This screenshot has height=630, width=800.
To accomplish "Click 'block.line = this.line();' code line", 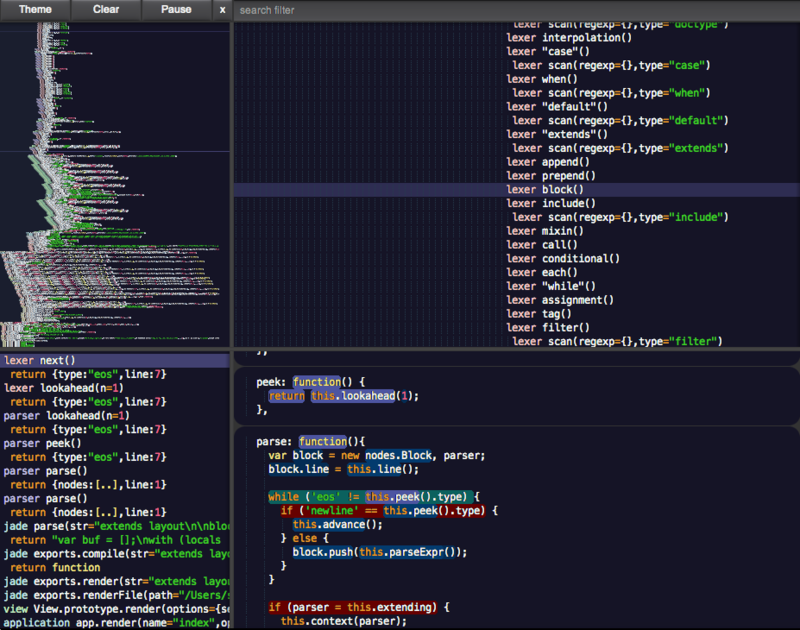I will point(343,469).
